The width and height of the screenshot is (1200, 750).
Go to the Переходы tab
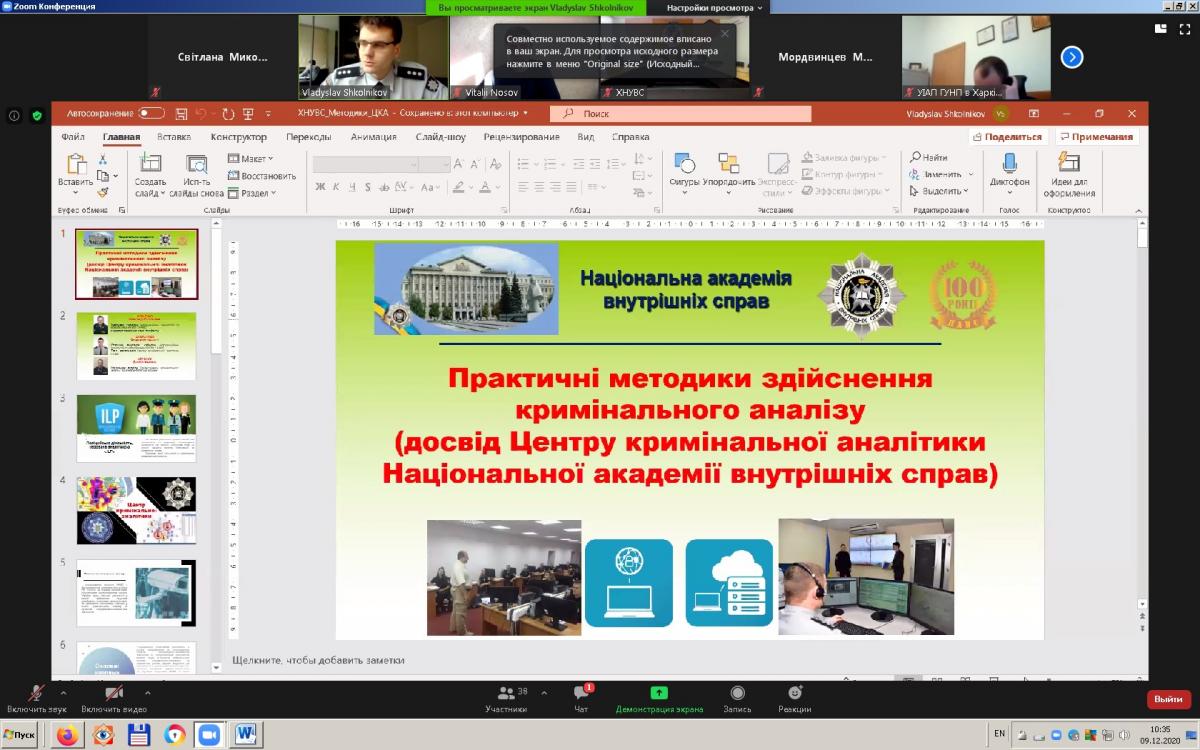pyautogui.click(x=309, y=137)
